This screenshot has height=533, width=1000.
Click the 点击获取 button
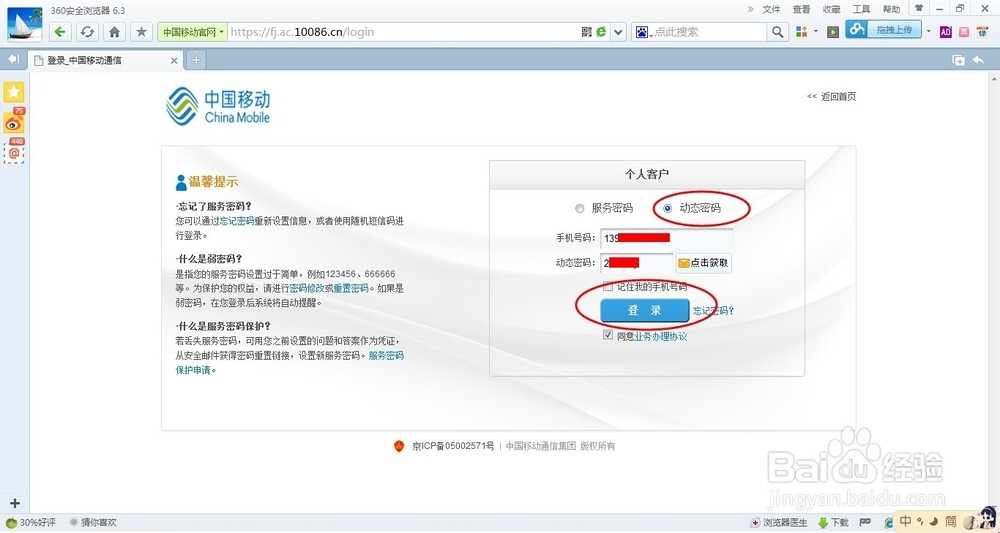(703, 263)
